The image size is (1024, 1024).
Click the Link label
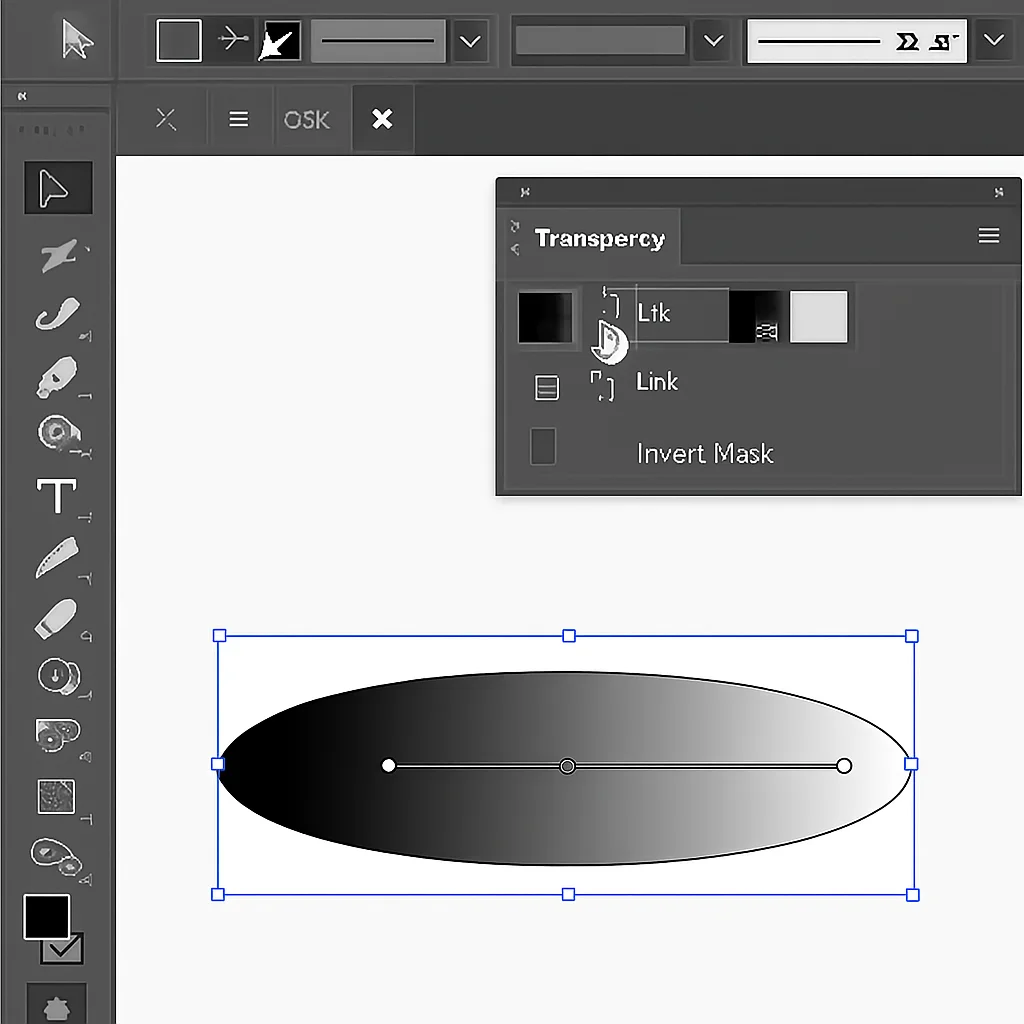656,381
